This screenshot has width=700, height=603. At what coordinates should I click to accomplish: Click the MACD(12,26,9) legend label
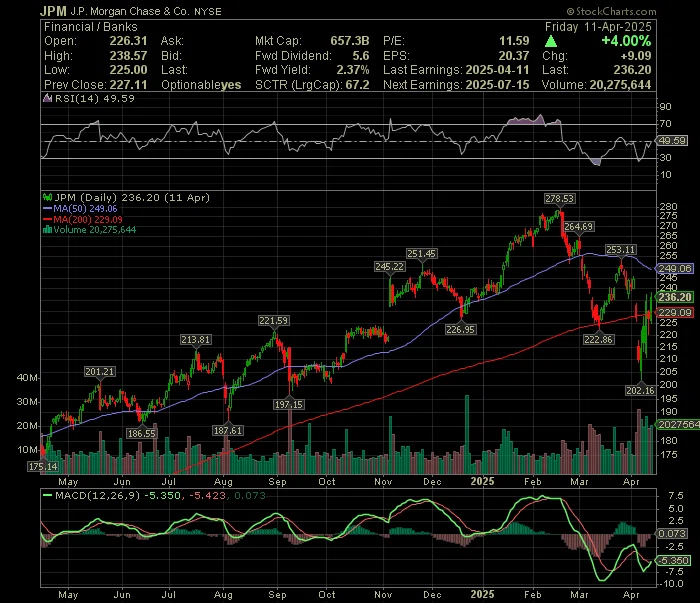pos(97,495)
